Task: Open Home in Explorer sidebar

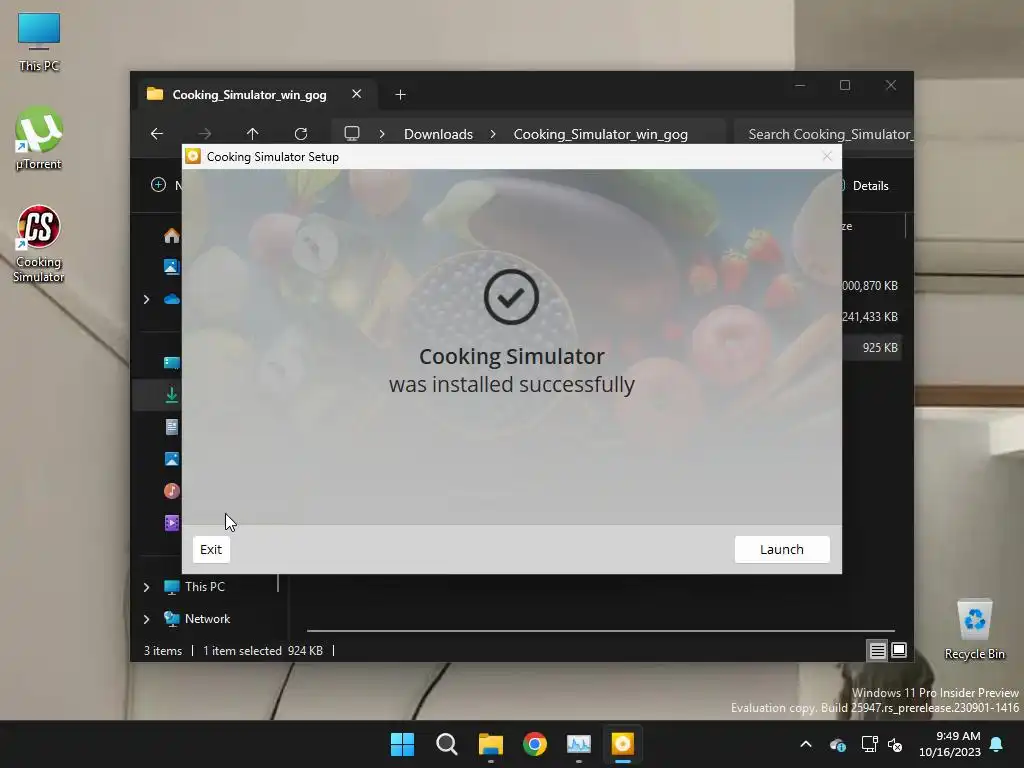Action: [x=172, y=235]
